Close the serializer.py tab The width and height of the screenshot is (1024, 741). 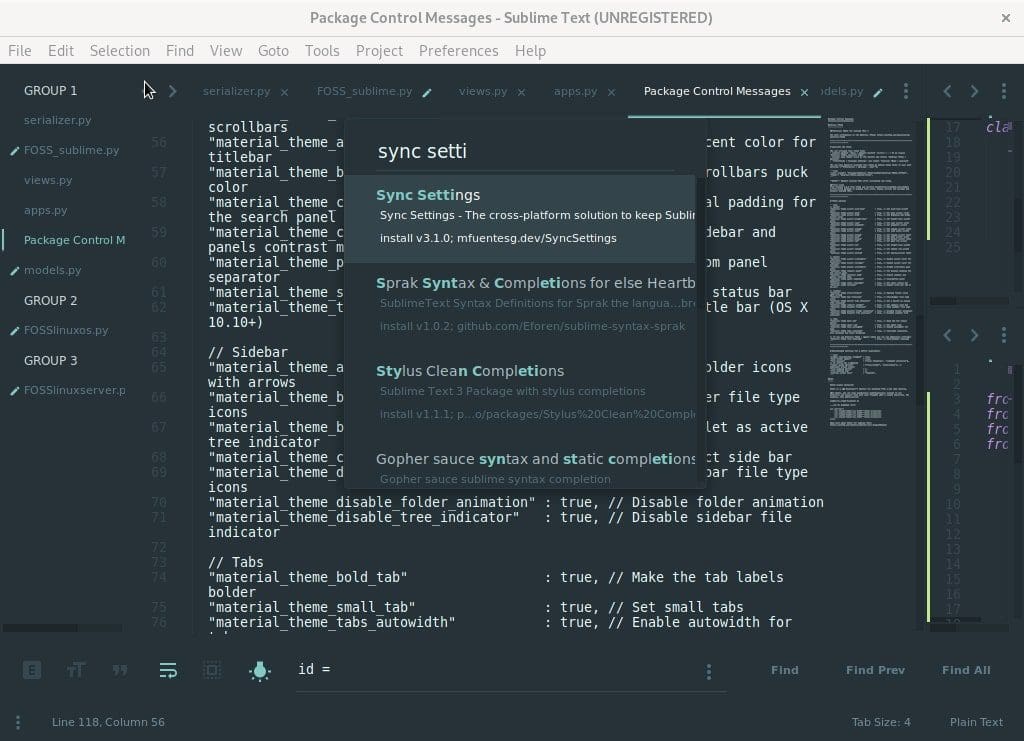[284, 92]
